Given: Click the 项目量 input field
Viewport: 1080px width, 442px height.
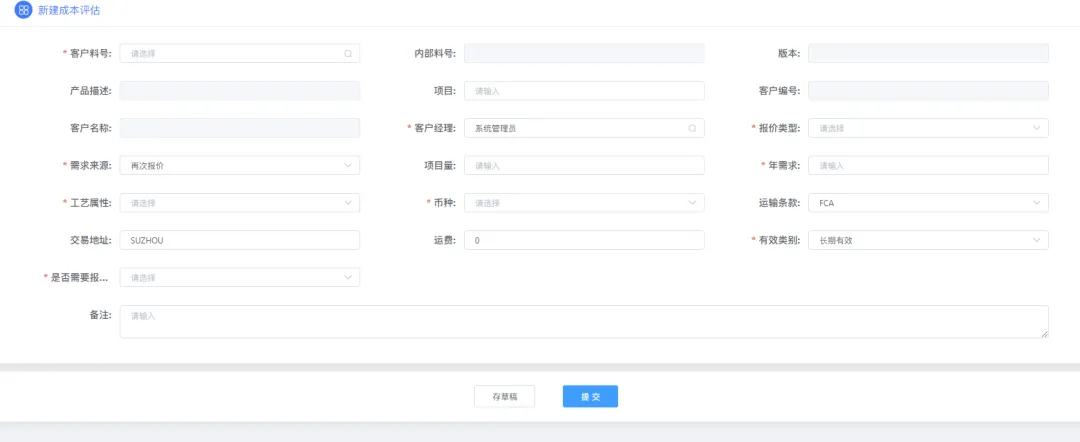Looking at the screenshot, I should (584, 165).
